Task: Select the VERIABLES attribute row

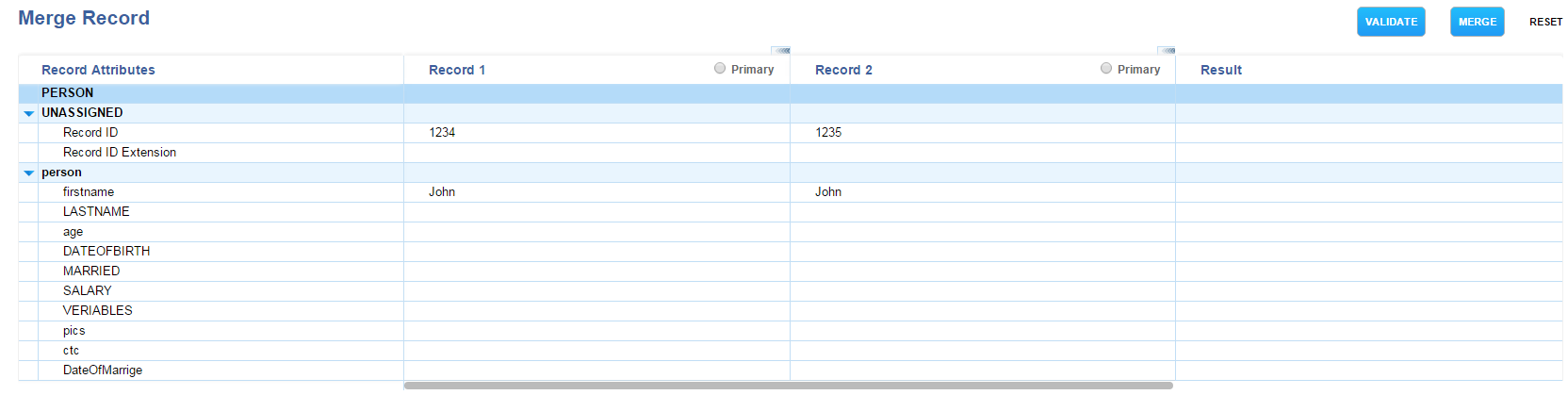Action: point(791,311)
